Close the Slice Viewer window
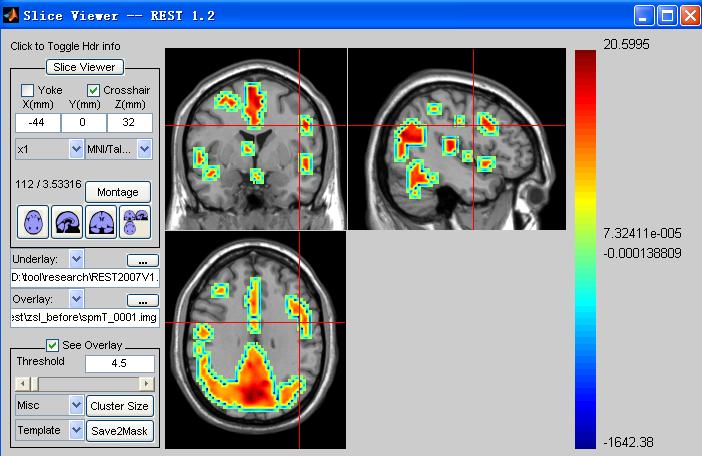This screenshot has width=702, height=456. click(x=690, y=16)
